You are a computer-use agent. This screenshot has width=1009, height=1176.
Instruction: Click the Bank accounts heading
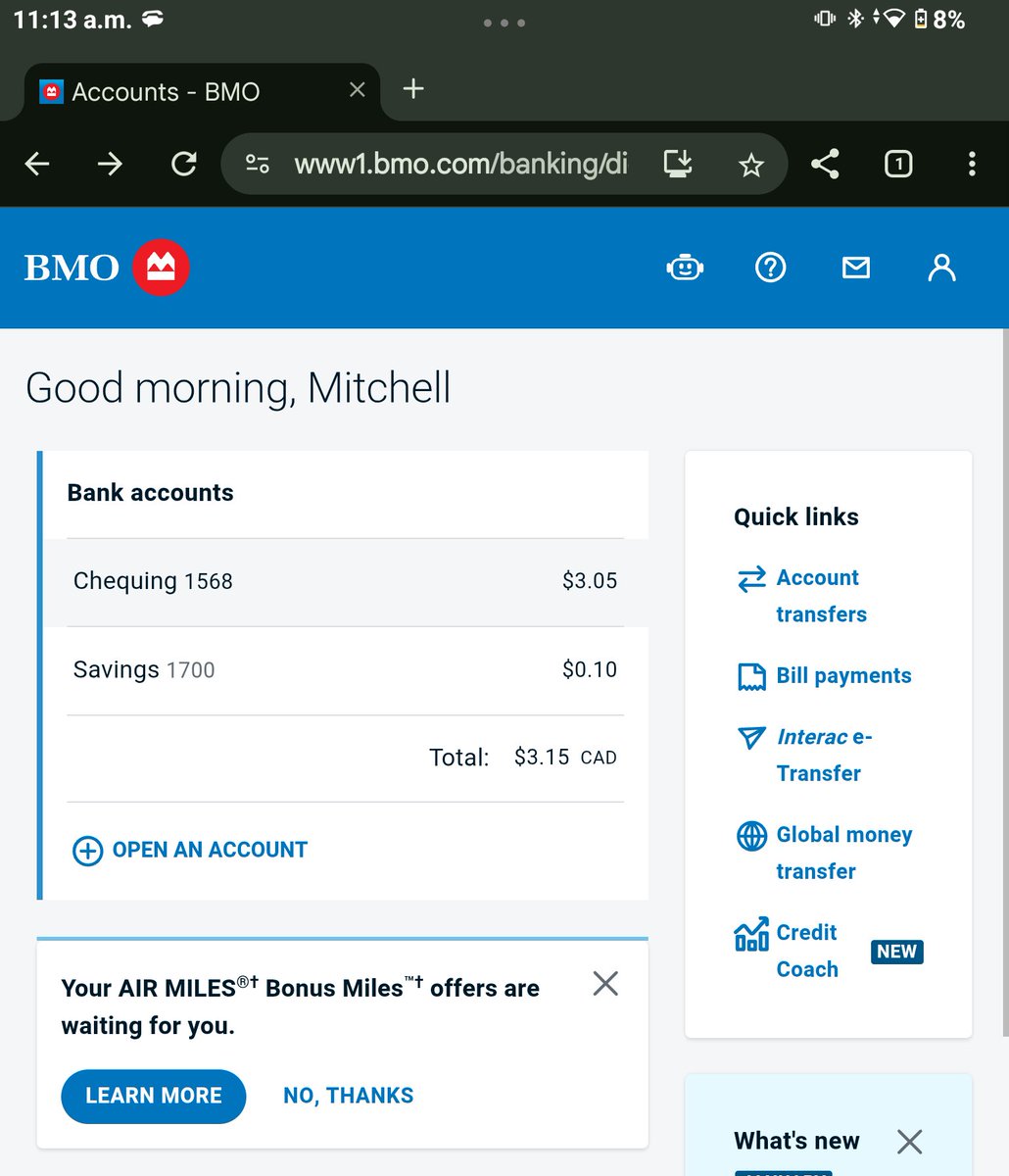(150, 493)
